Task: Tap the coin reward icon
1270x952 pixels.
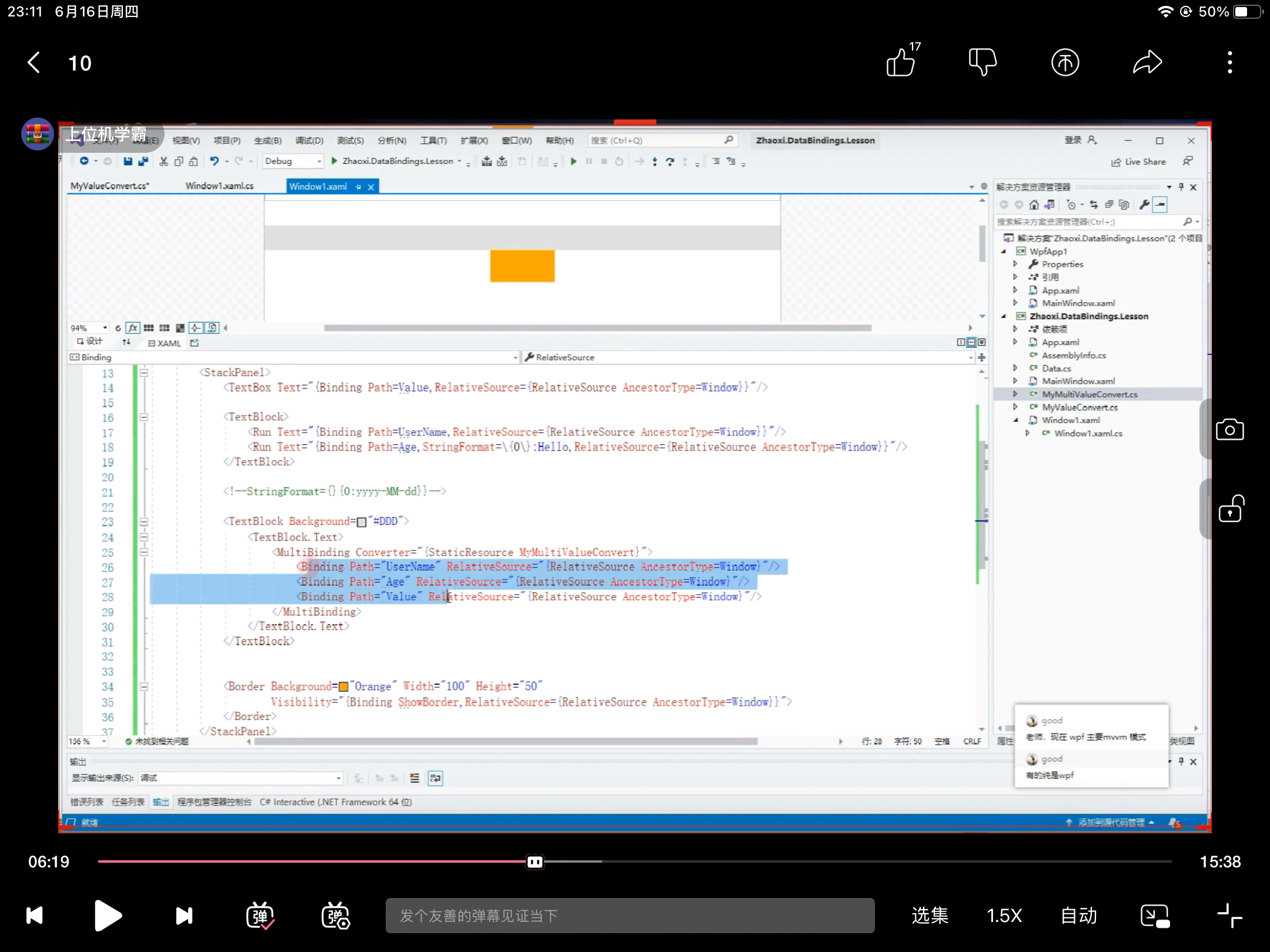Action: tap(1065, 62)
